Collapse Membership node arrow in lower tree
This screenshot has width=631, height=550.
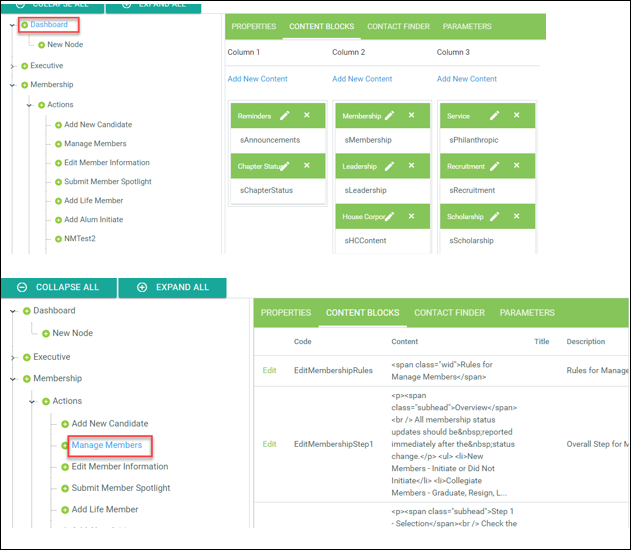point(12,379)
